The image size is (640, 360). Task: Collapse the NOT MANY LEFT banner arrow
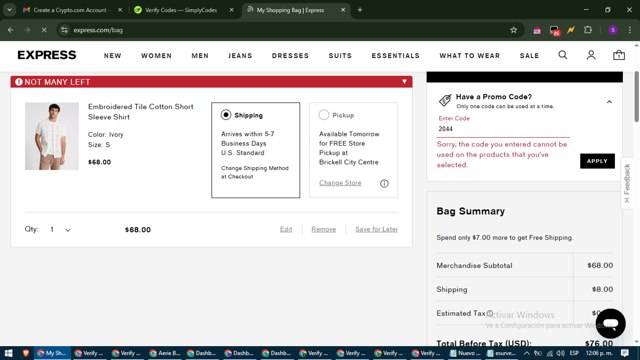coord(404,81)
